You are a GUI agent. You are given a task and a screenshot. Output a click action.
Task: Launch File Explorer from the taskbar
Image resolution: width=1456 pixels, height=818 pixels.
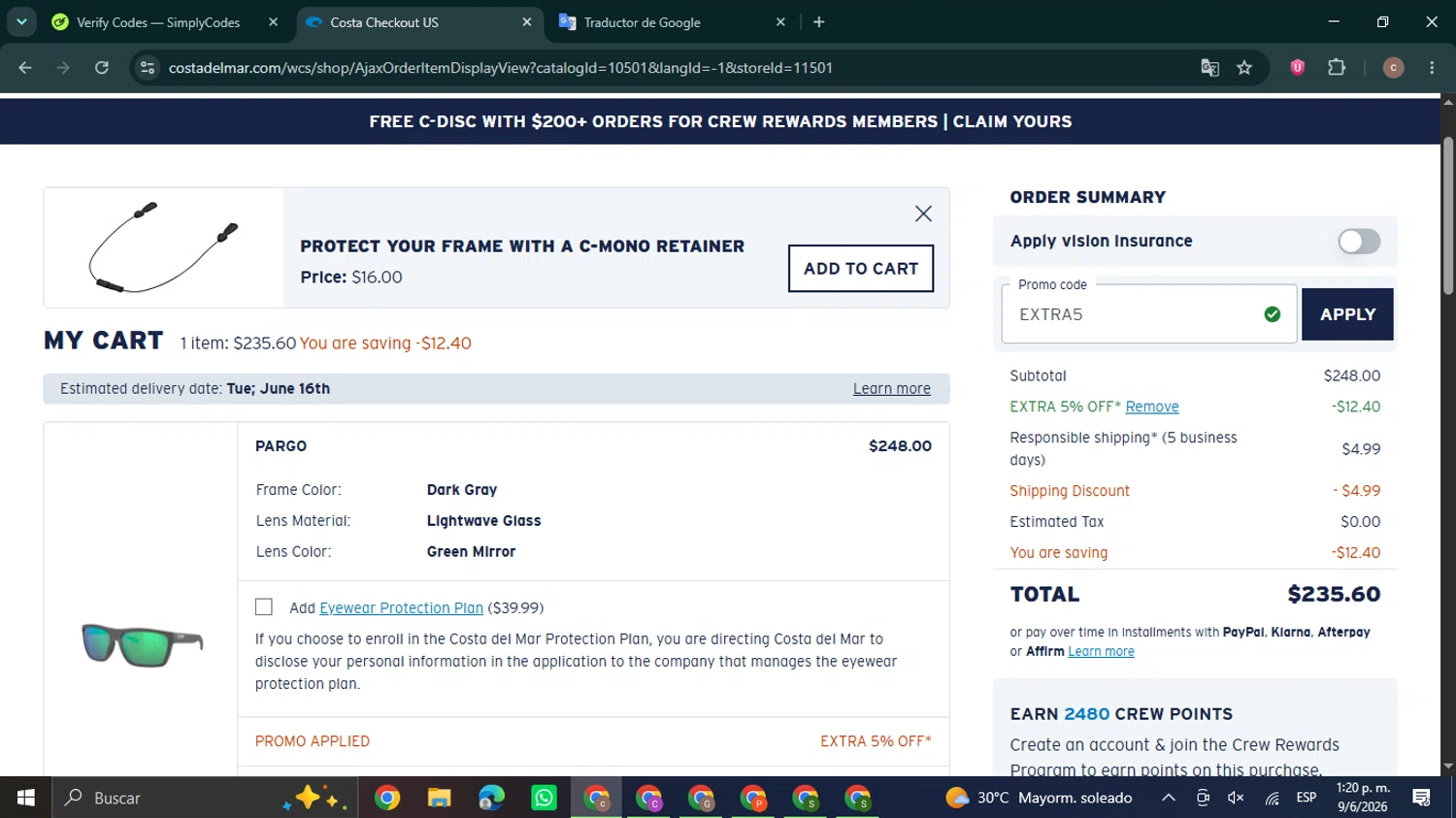click(439, 798)
